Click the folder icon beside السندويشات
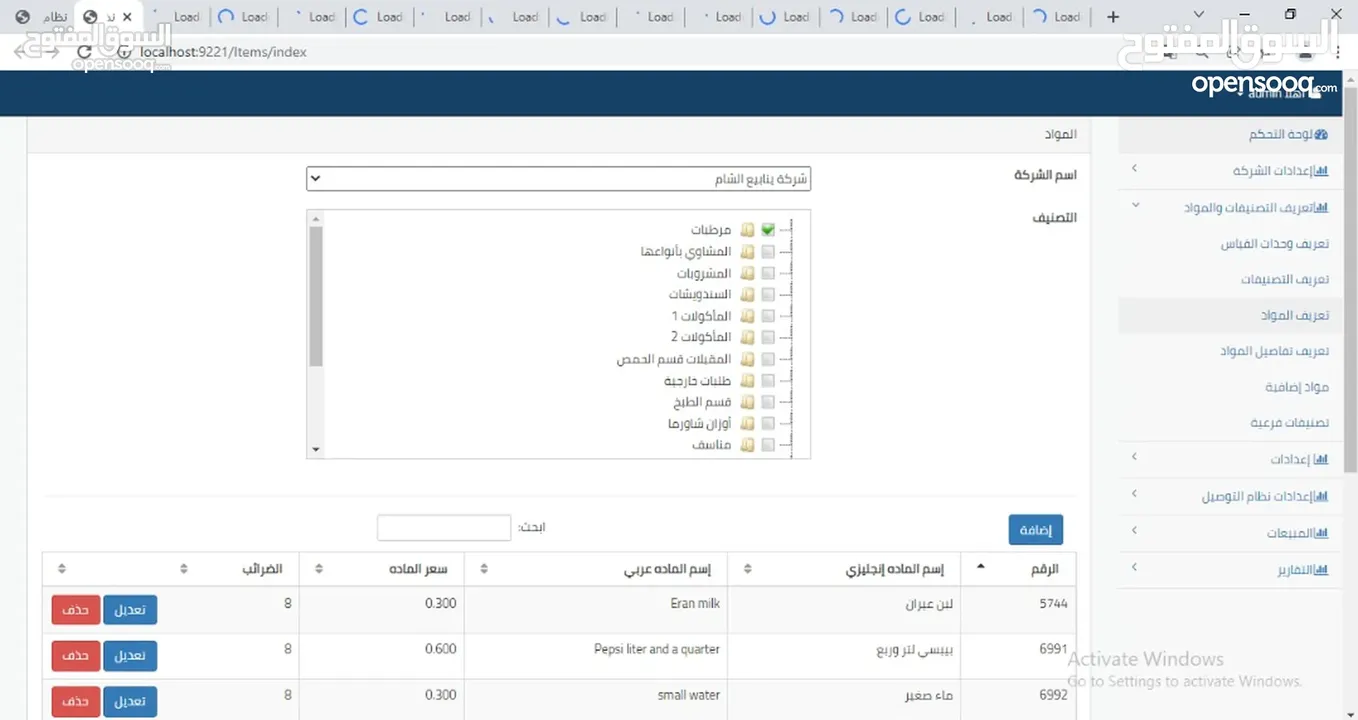This screenshot has width=1358, height=720. tap(747, 295)
